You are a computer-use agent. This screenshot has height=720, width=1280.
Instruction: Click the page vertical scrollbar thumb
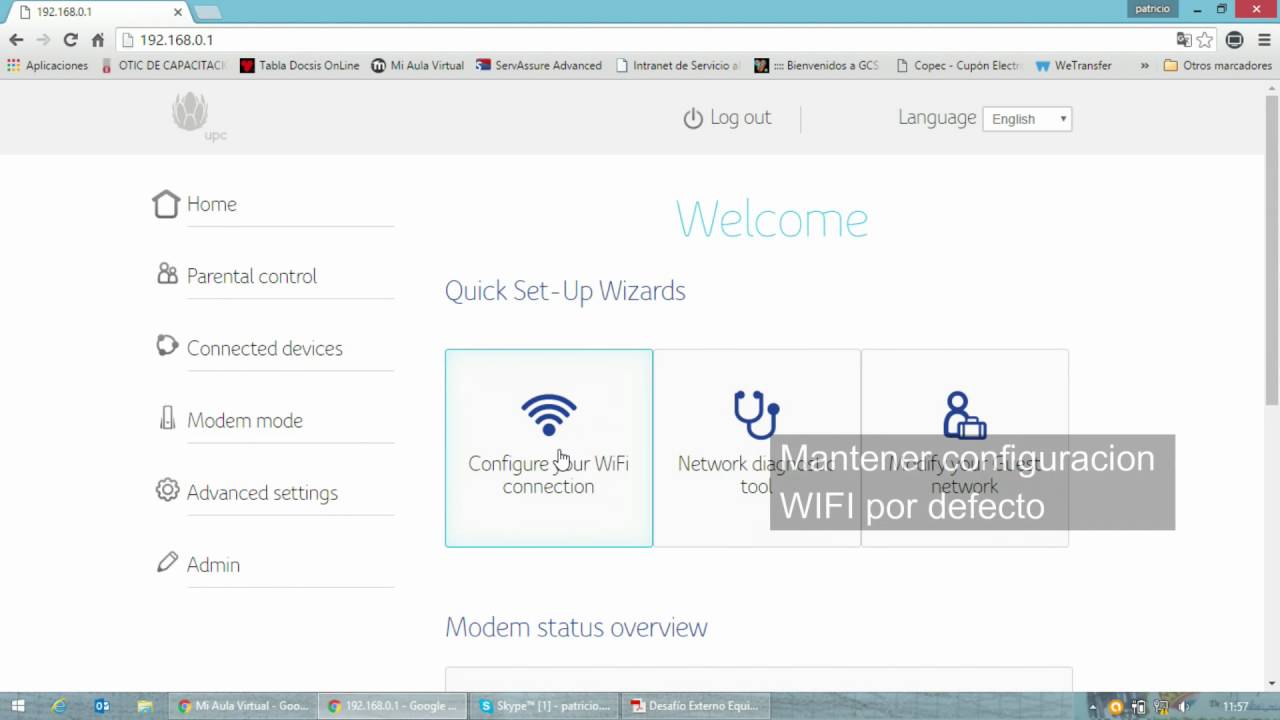(1272, 250)
